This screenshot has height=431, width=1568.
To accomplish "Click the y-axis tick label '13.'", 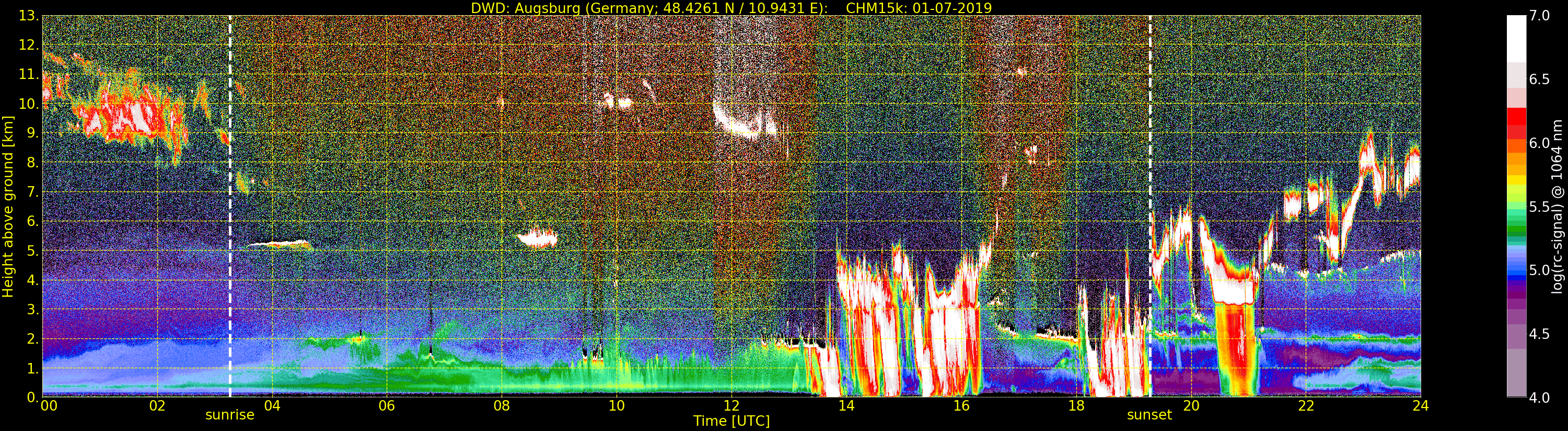I will tap(29, 16).
